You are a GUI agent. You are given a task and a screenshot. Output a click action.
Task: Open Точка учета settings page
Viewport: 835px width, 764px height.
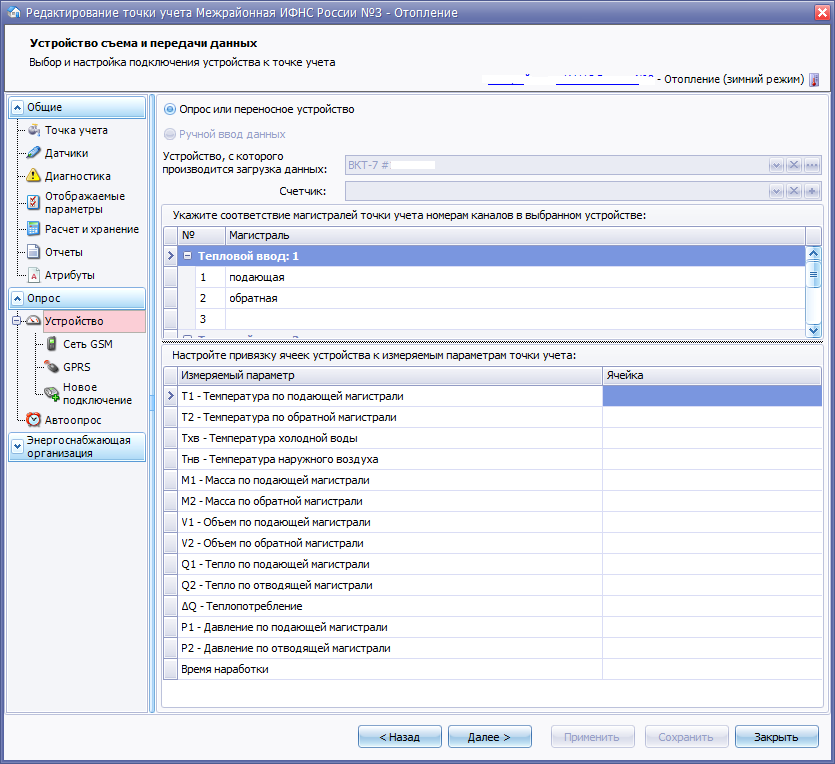[x=76, y=130]
